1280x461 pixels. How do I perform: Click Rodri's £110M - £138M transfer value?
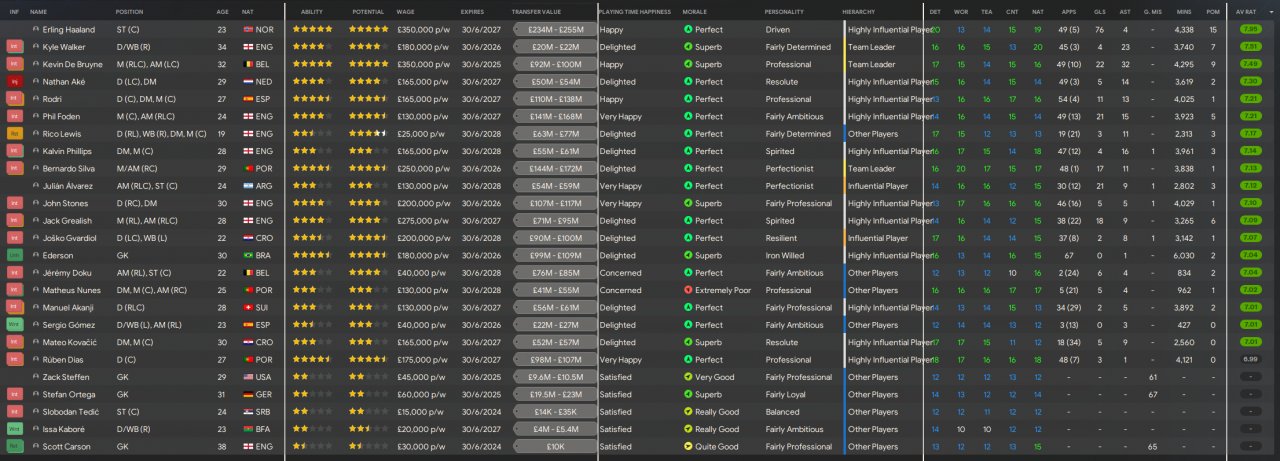(554, 100)
